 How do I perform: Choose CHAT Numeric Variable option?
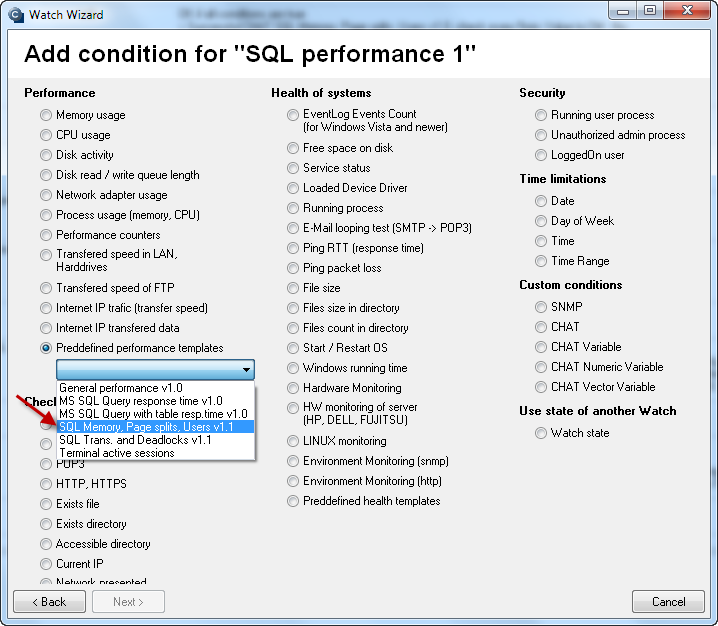[541, 367]
